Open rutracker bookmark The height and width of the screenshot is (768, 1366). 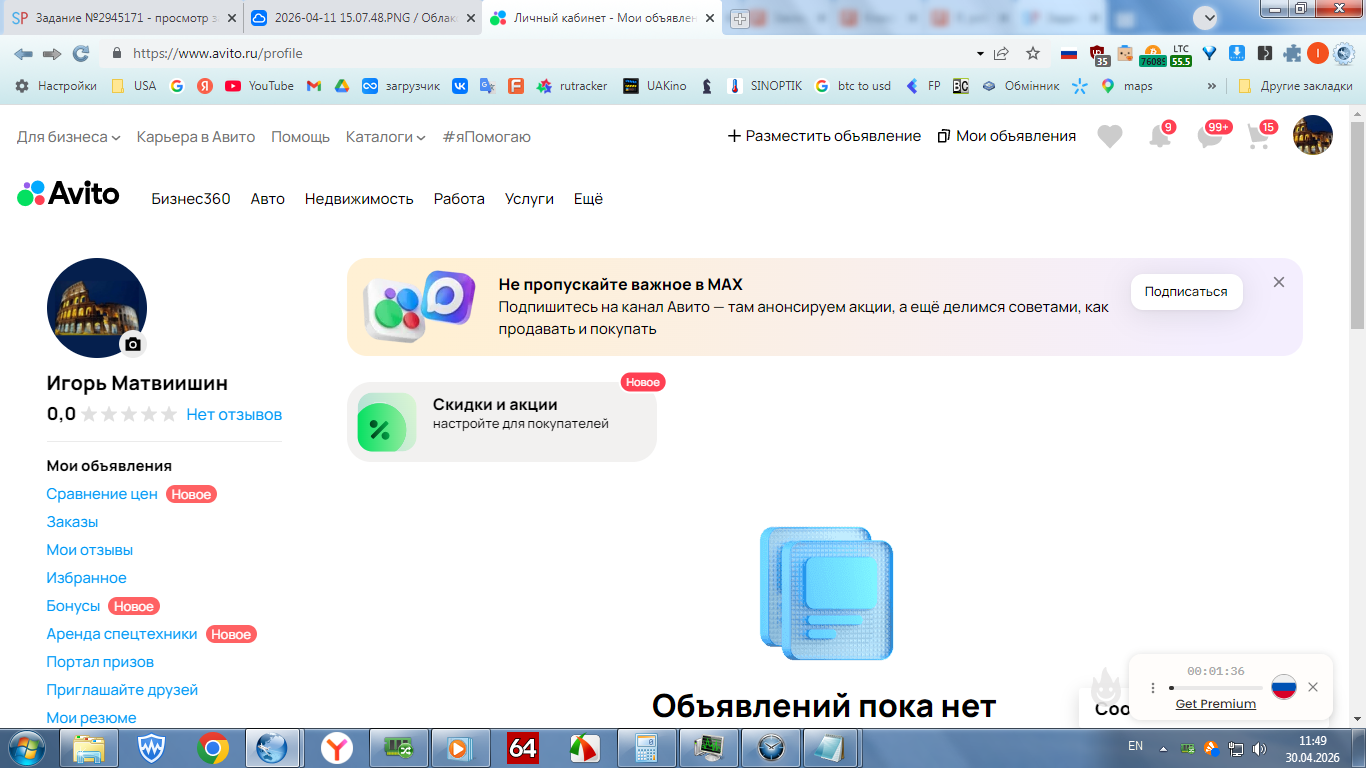572,86
